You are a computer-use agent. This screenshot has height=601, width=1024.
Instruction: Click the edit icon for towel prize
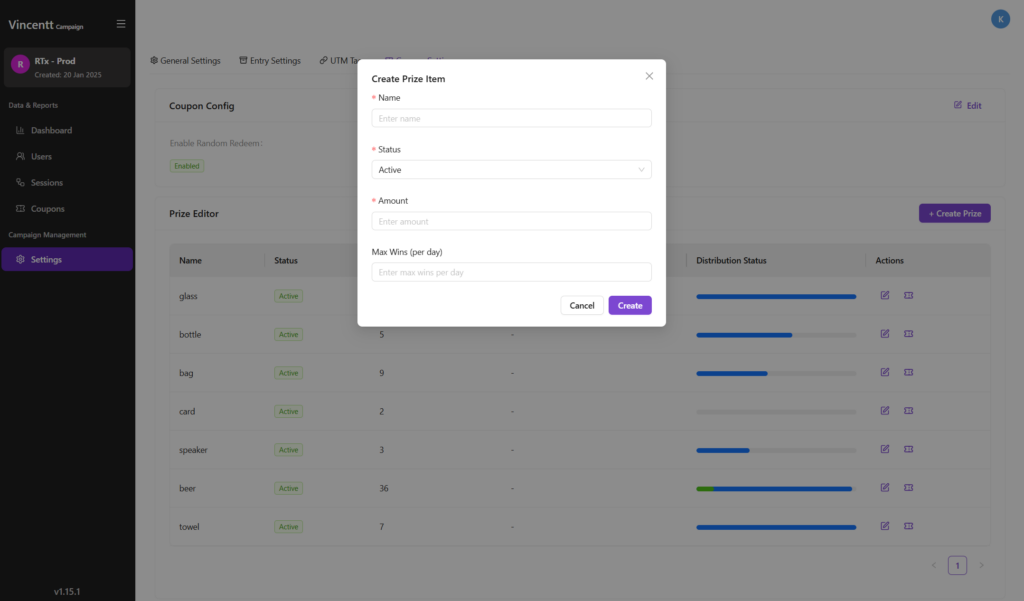point(884,526)
